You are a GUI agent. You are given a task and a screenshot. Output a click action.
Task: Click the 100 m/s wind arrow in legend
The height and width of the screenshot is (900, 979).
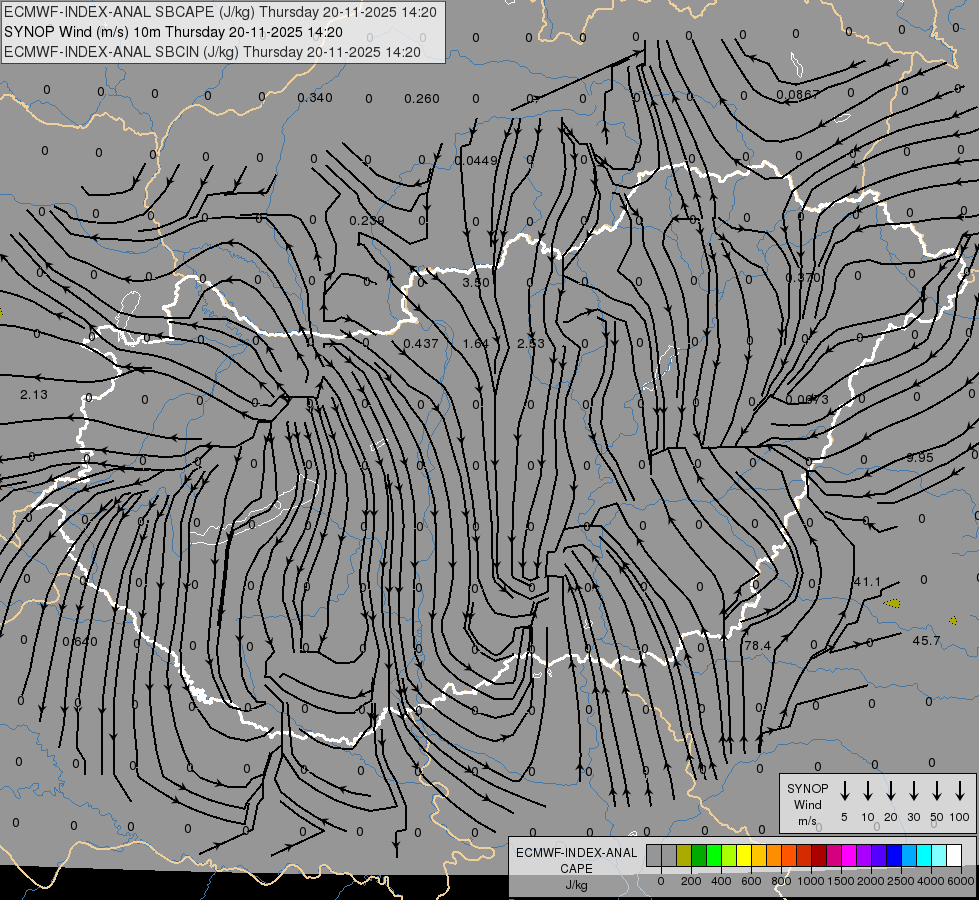coord(960,791)
